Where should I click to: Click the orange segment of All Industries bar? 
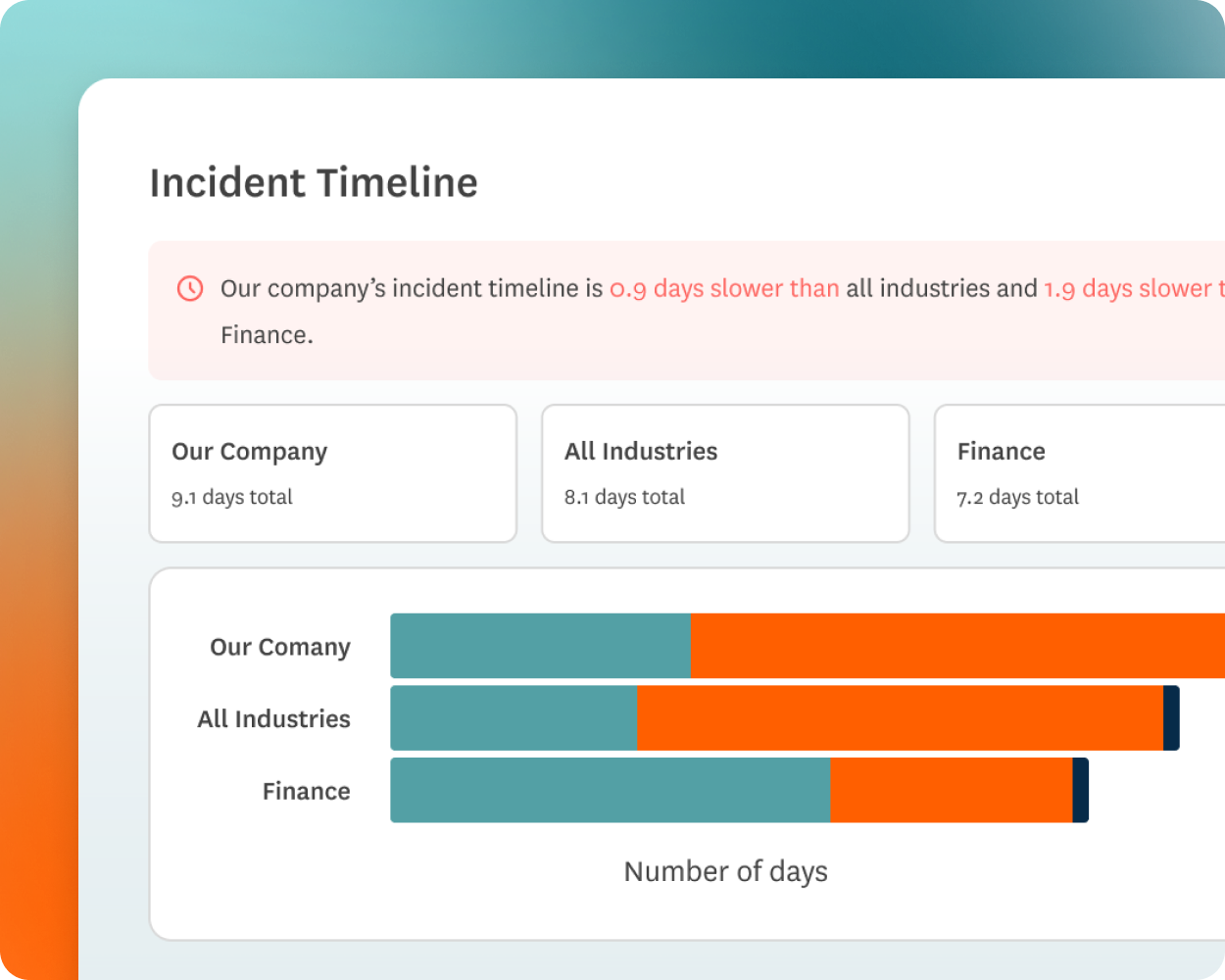[899, 718]
